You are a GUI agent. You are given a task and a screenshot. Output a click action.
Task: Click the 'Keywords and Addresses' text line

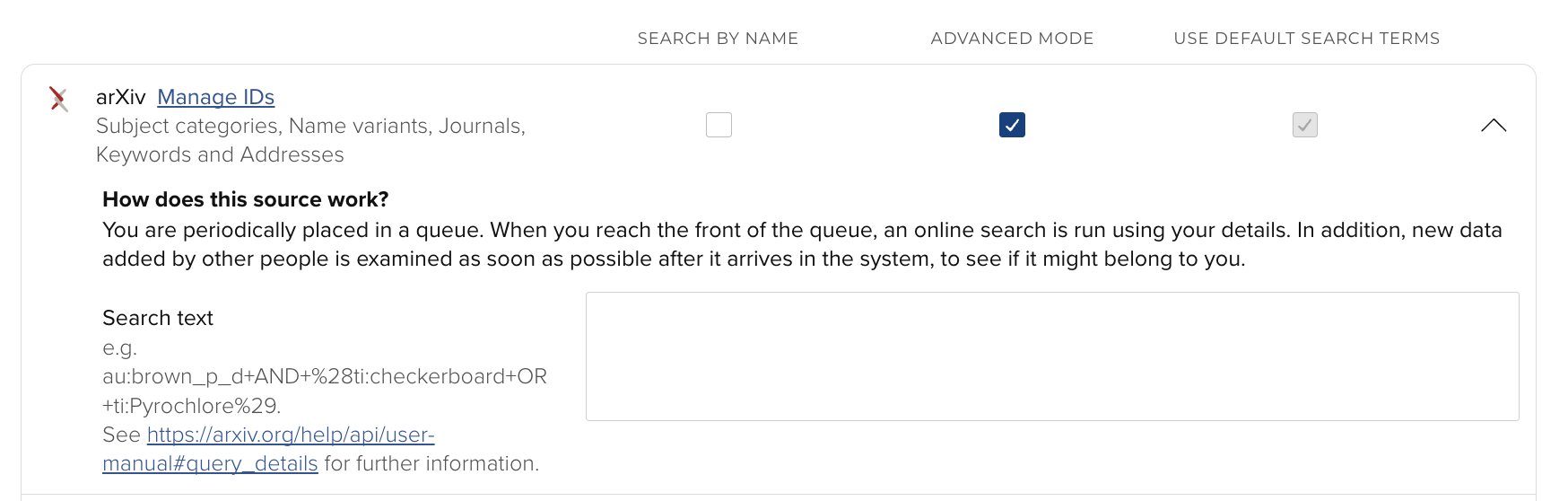tap(220, 155)
